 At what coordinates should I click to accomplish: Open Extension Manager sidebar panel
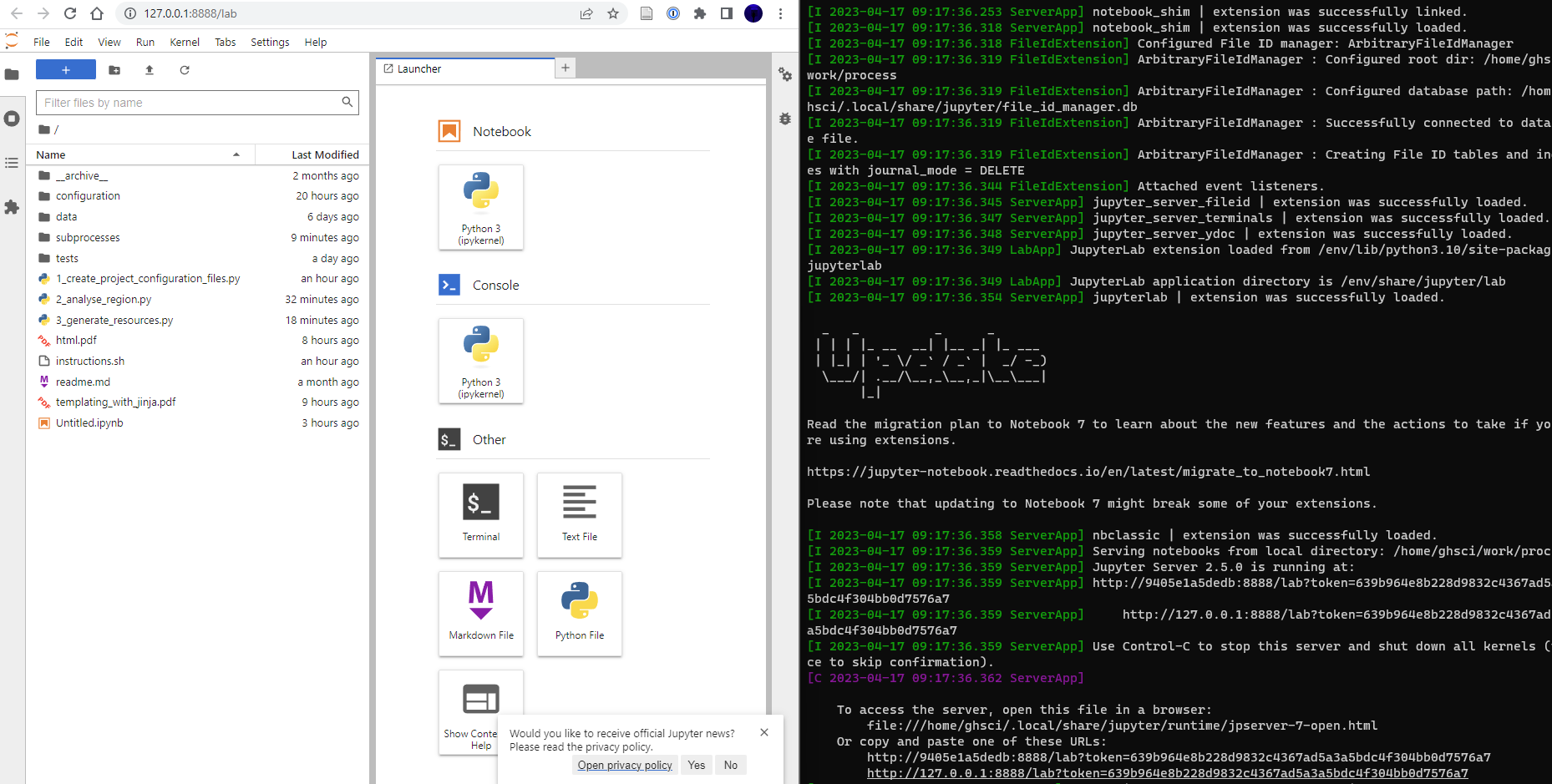pos(12,207)
